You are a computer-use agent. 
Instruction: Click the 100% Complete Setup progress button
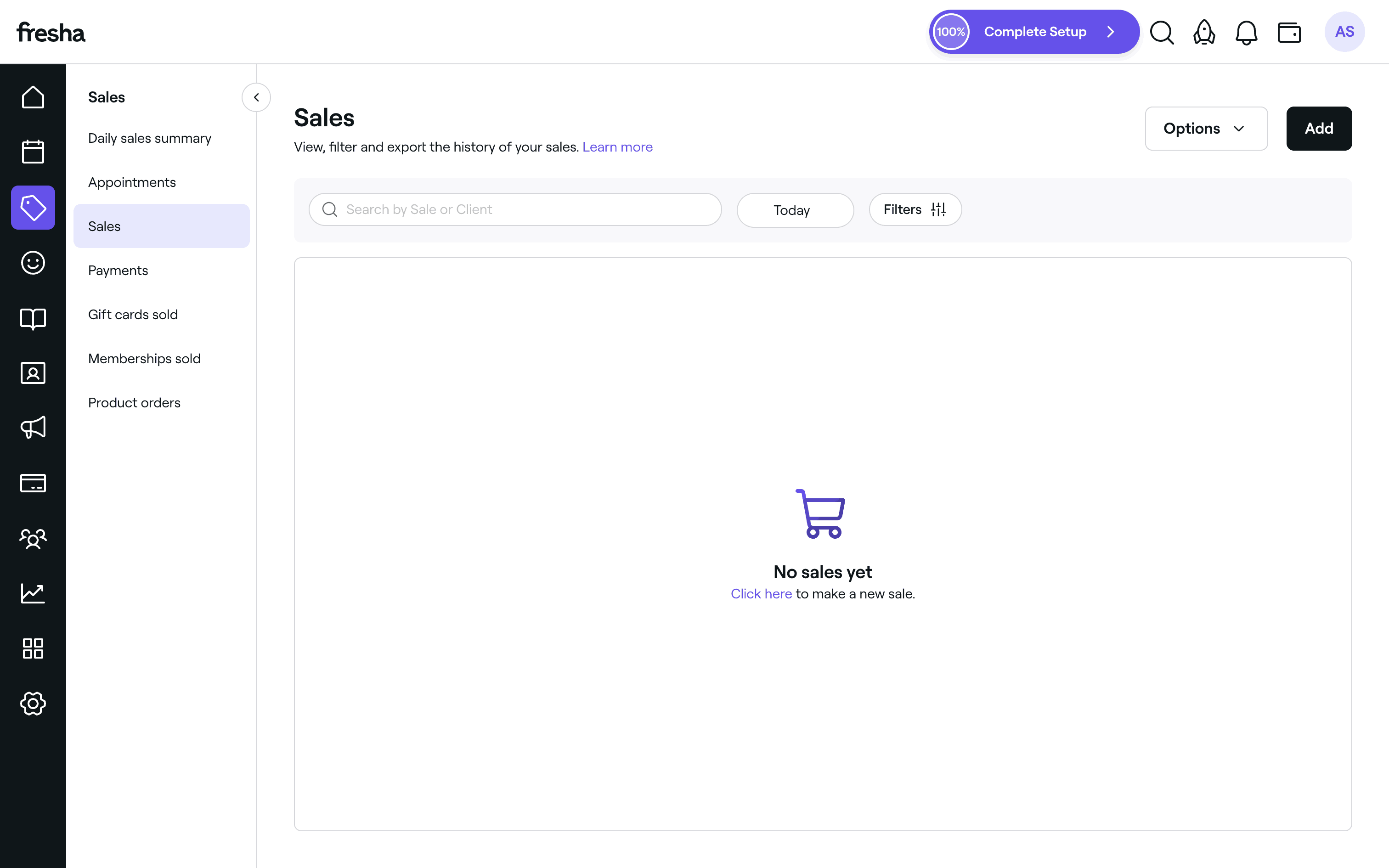click(1034, 32)
